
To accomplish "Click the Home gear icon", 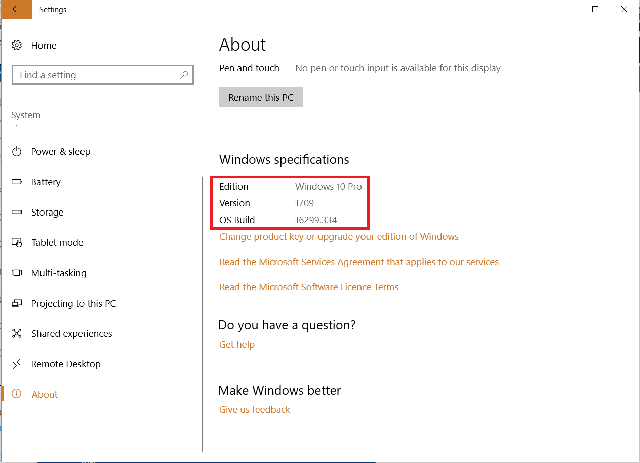I will pos(17,45).
